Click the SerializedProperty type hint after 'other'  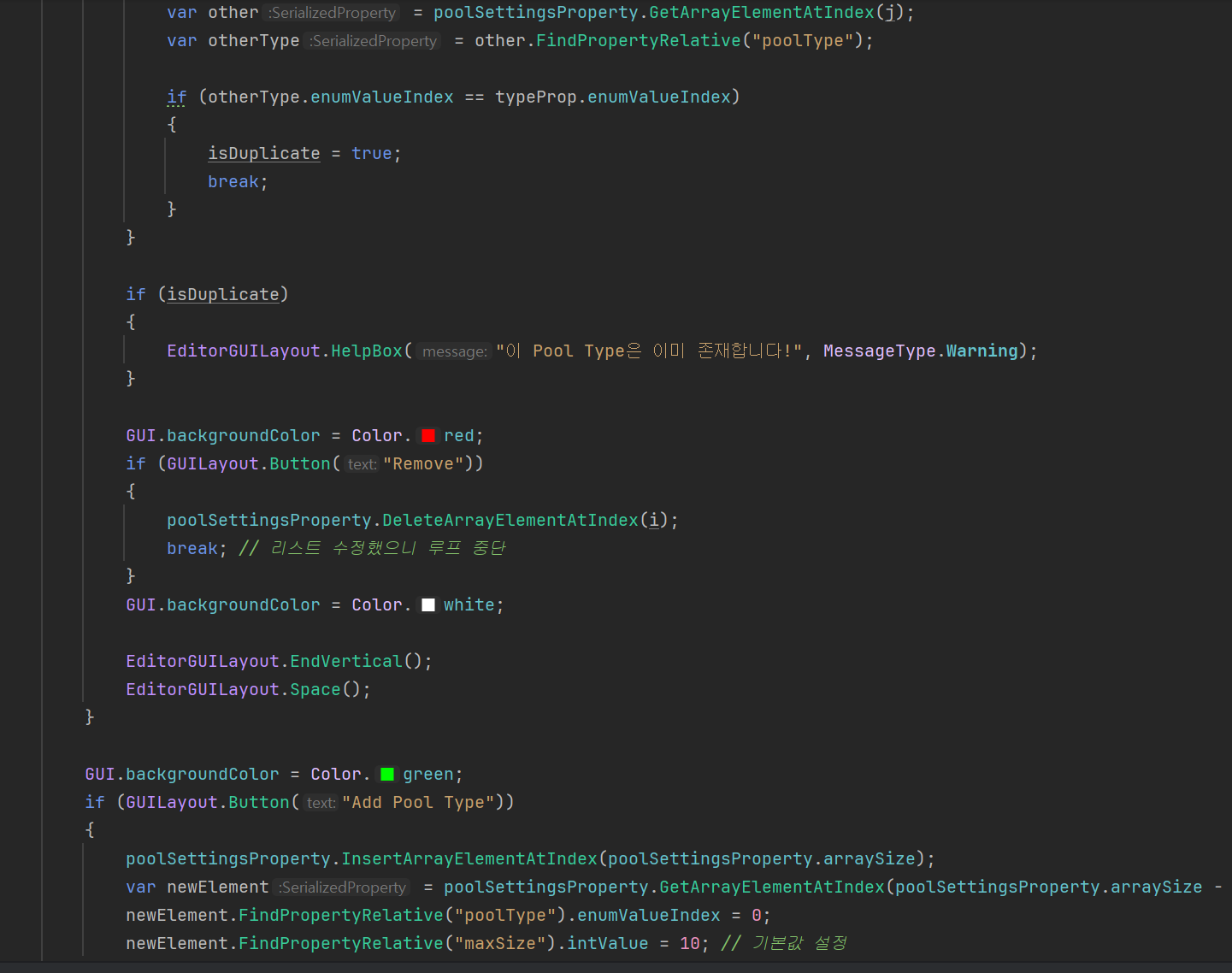point(332,13)
